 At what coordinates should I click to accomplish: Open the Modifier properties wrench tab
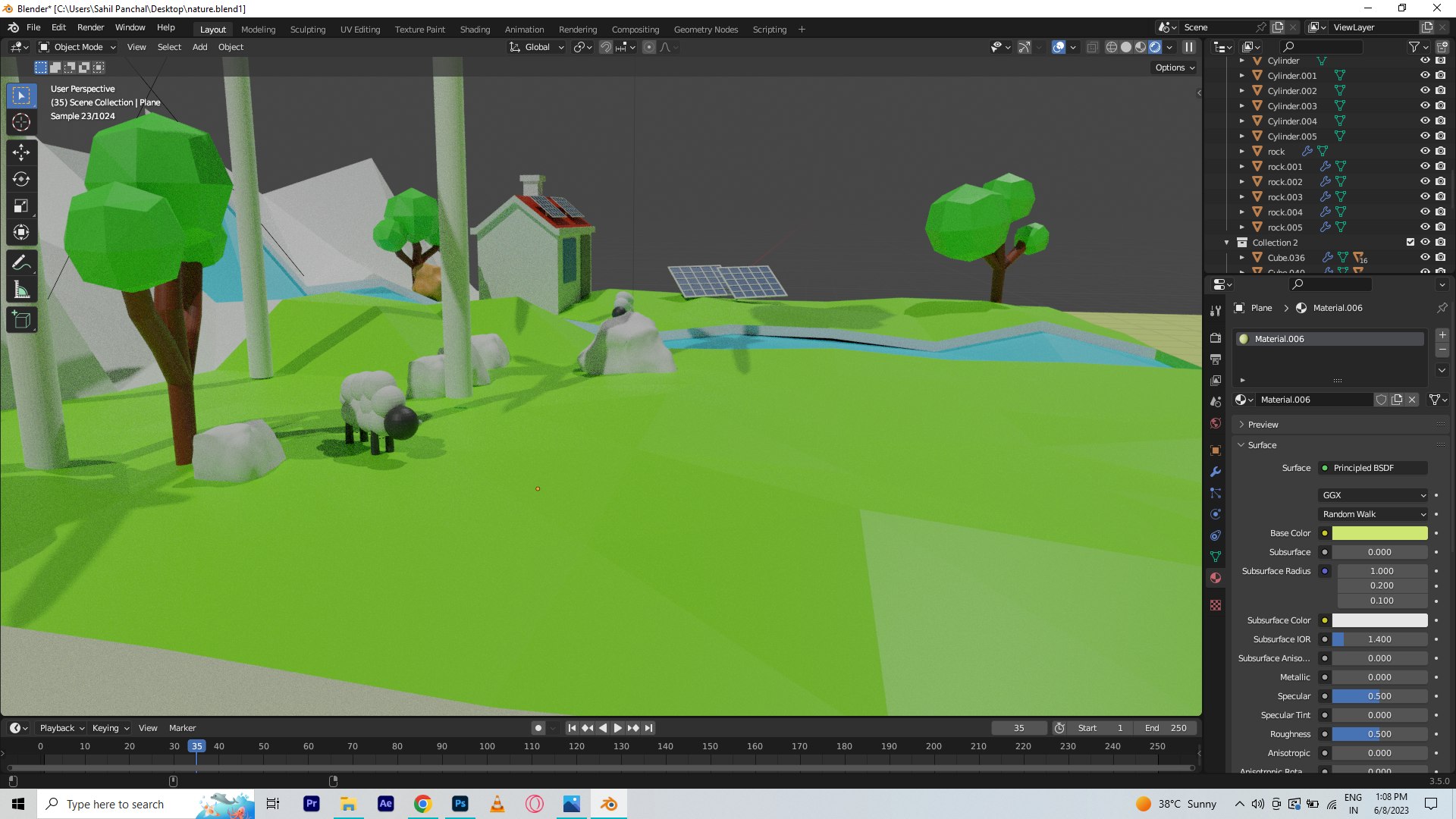(x=1216, y=471)
